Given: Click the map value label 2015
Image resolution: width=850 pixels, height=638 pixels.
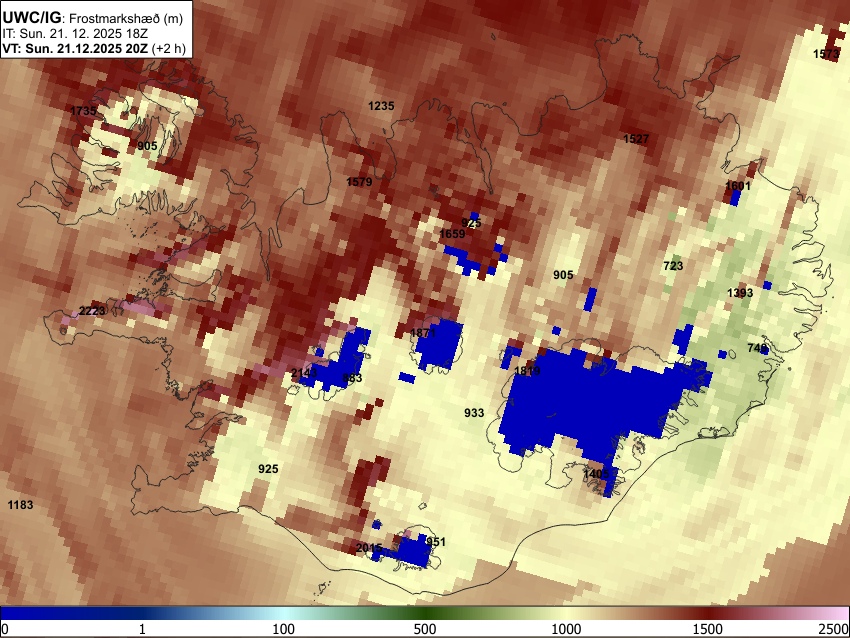Looking at the screenshot, I should click(369, 548).
